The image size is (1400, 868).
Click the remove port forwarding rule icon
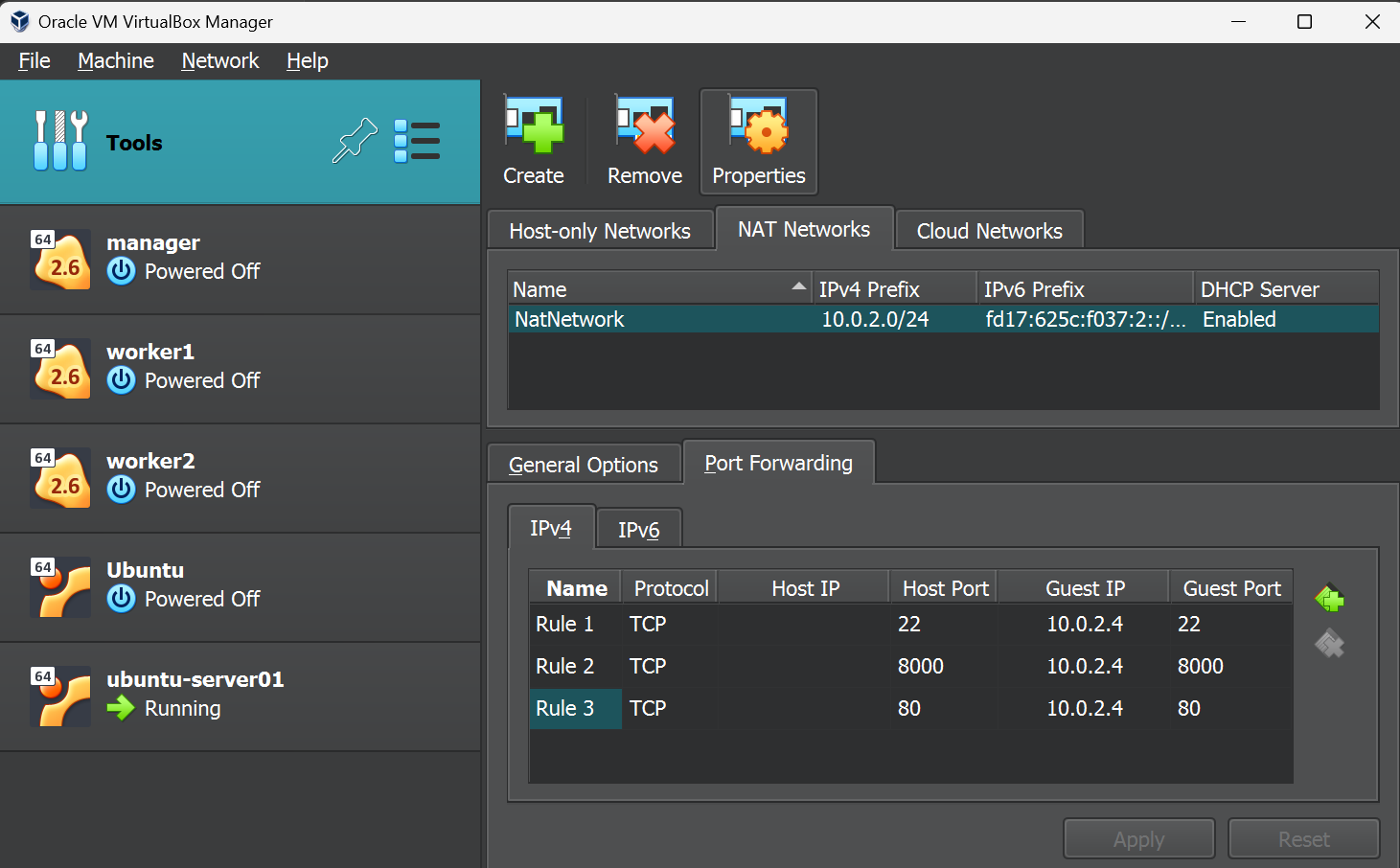coord(1329,644)
